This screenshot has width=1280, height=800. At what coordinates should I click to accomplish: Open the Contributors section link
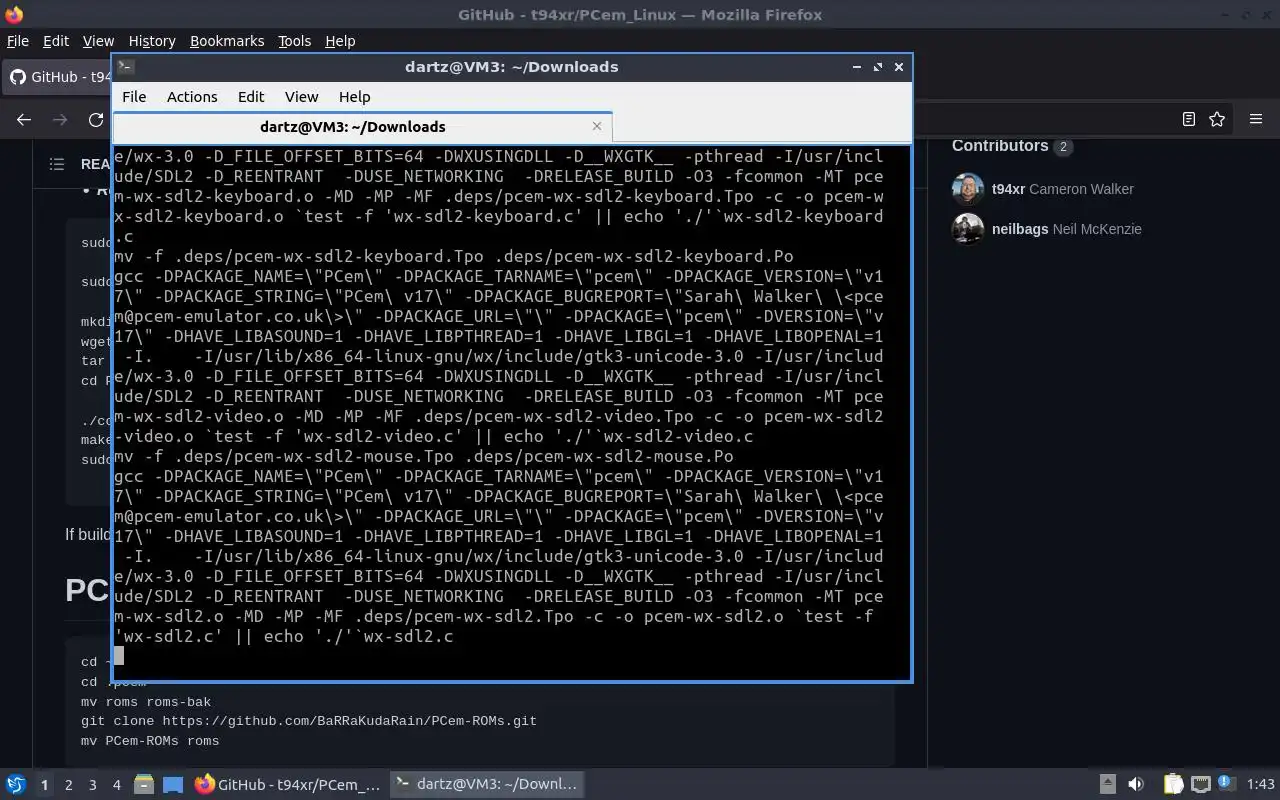[1011, 146]
